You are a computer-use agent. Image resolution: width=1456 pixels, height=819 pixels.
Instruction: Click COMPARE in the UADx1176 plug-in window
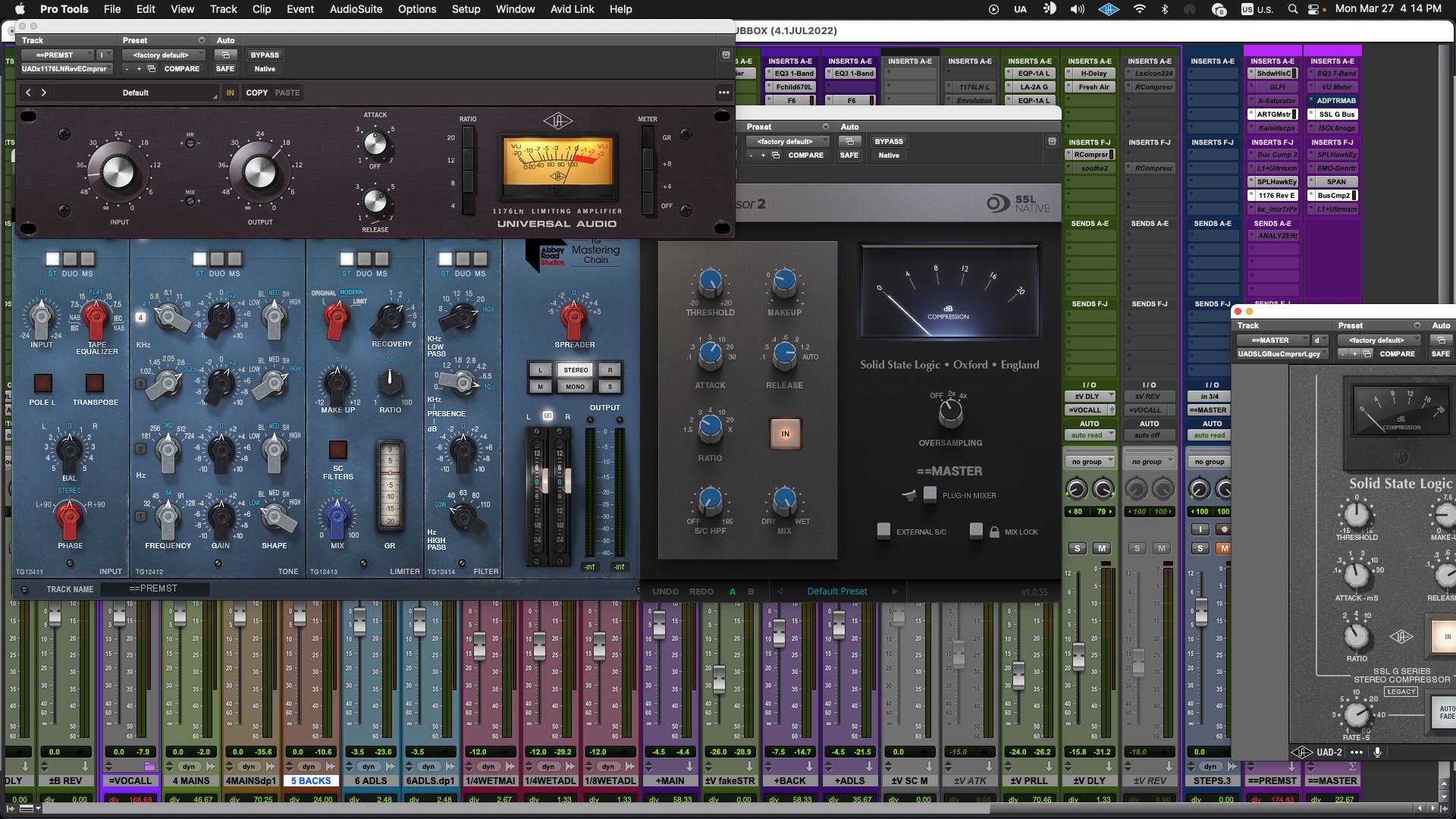(182, 69)
